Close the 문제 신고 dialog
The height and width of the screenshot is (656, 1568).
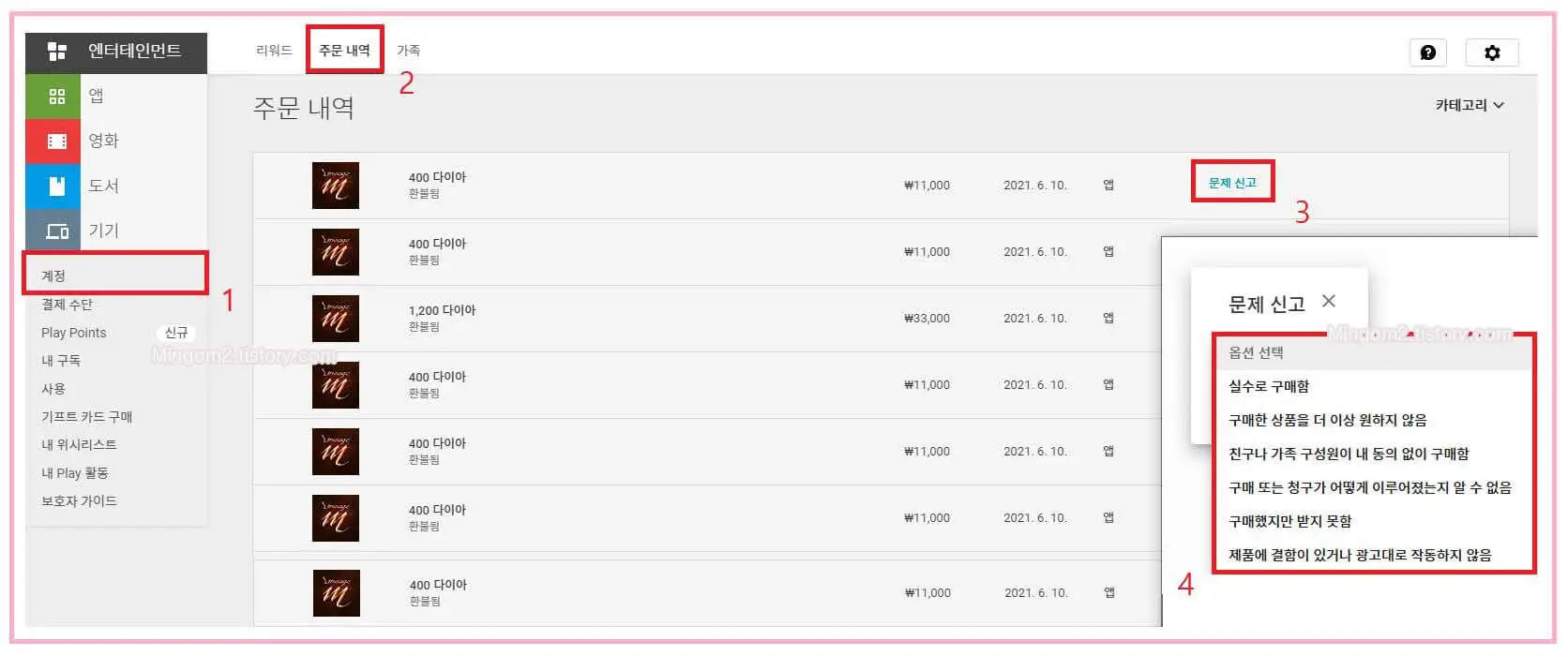pyautogui.click(x=1329, y=301)
